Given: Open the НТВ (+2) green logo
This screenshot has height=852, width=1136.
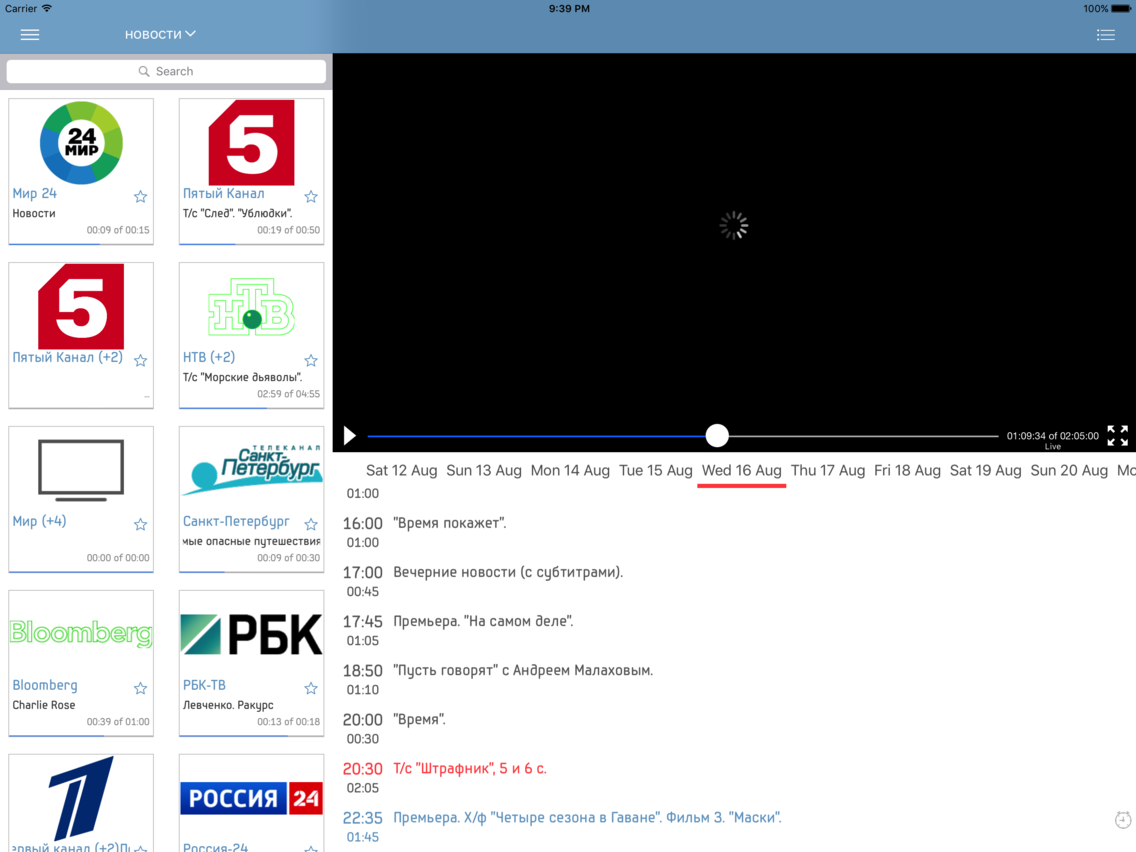Looking at the screenshot, I should pos(251,306).
